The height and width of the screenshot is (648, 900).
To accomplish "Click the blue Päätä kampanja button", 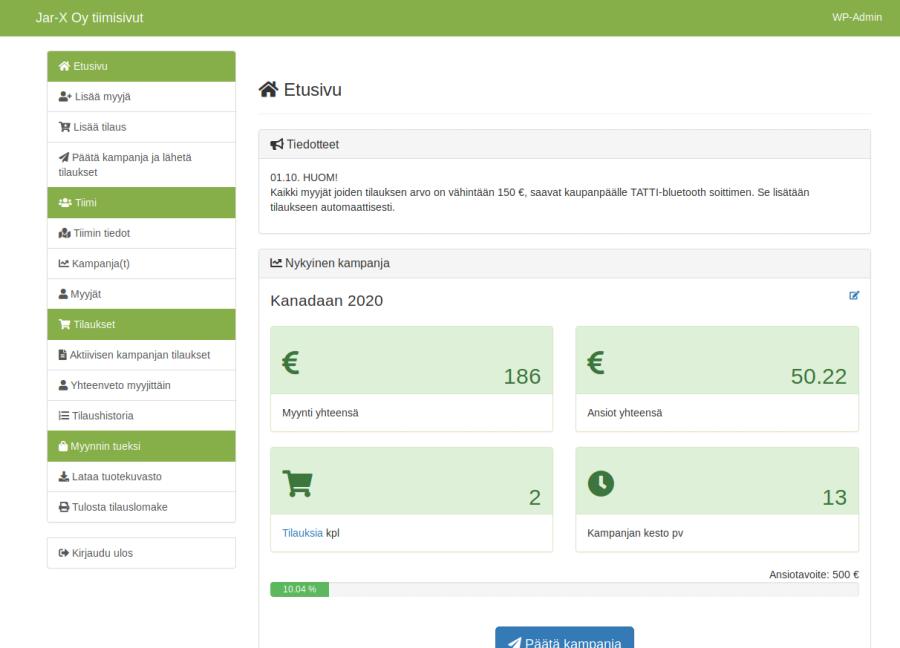I will [564, 638].
